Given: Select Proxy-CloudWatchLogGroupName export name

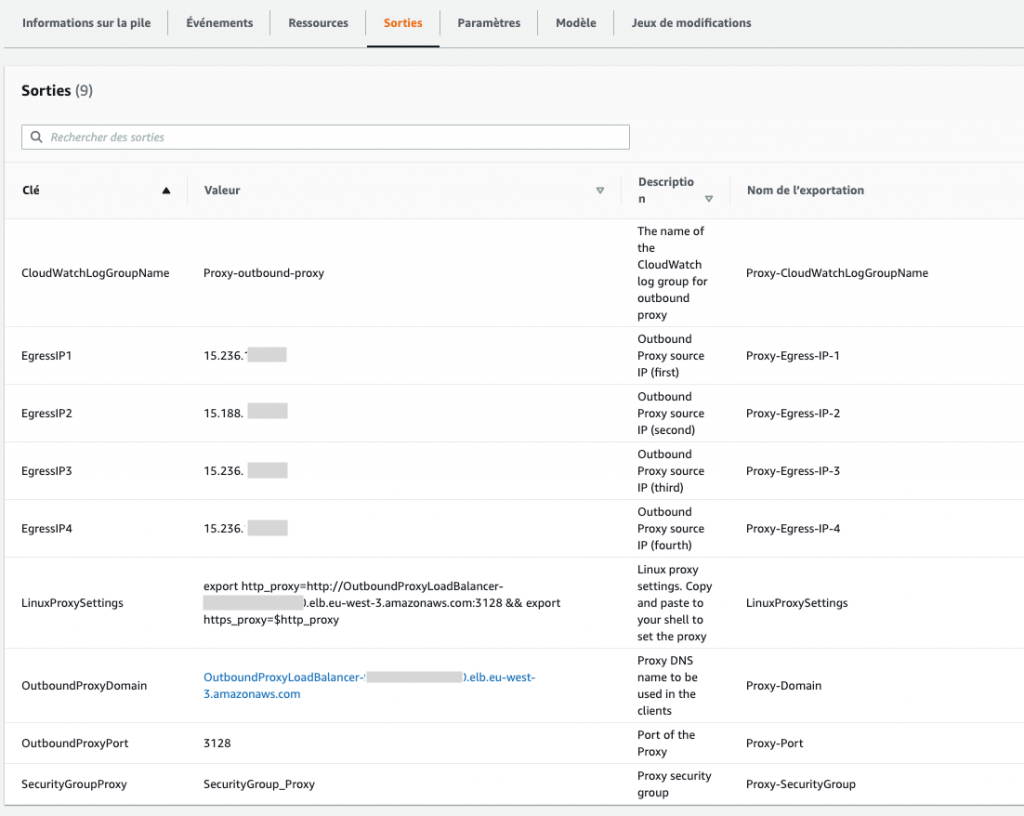Looking at the screenshot, I should (x=837, y=273).
